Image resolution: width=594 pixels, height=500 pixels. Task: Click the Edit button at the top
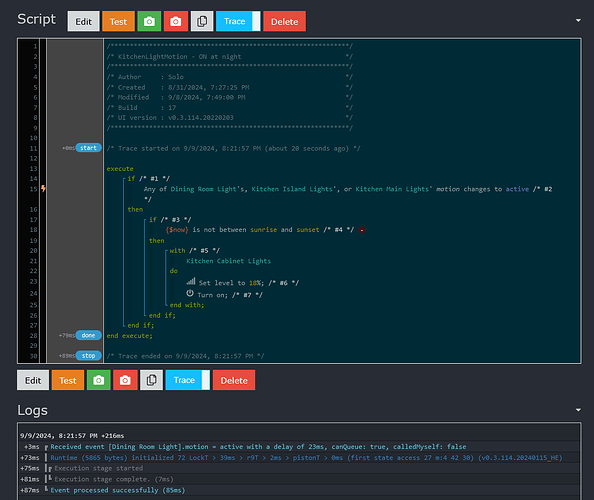pos(83,21)
